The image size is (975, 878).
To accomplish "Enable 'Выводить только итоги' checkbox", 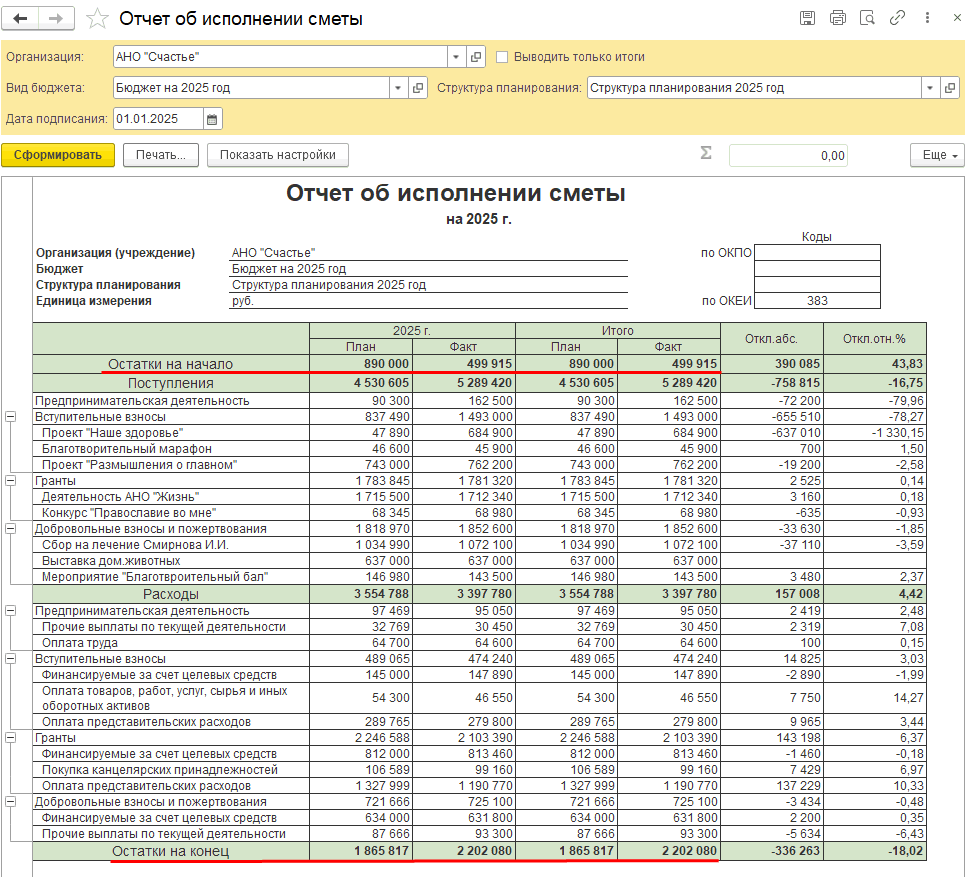I will 503,57.
